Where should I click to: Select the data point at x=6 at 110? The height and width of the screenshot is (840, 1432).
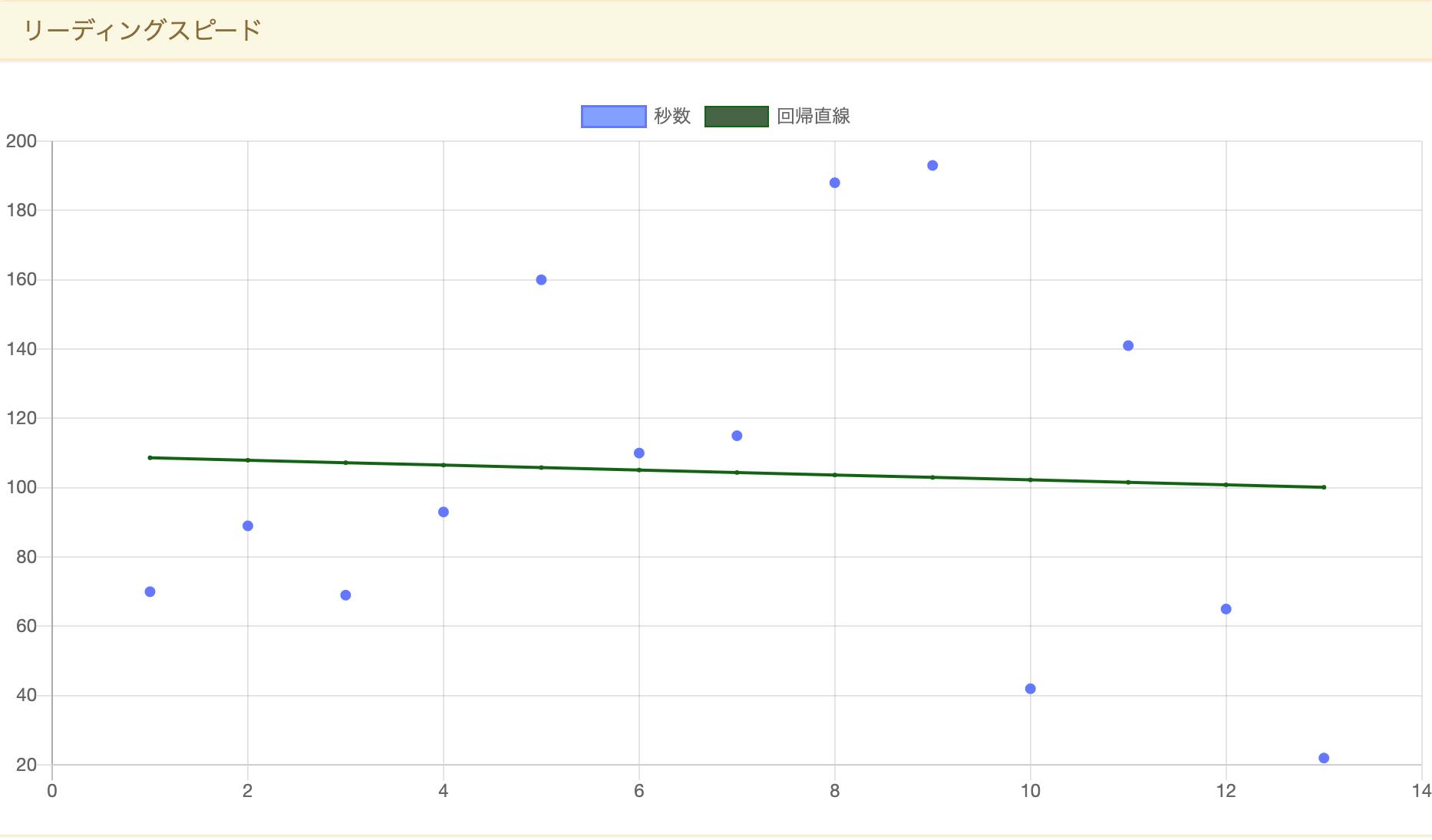[639, 453]
